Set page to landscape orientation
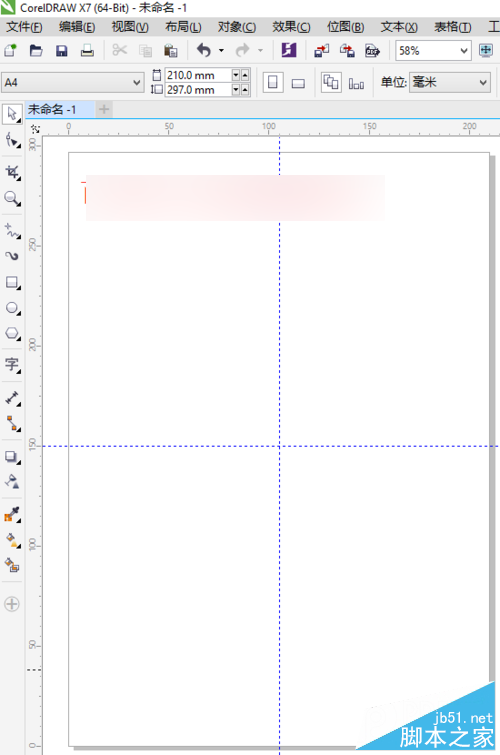 tap(298, 83)
